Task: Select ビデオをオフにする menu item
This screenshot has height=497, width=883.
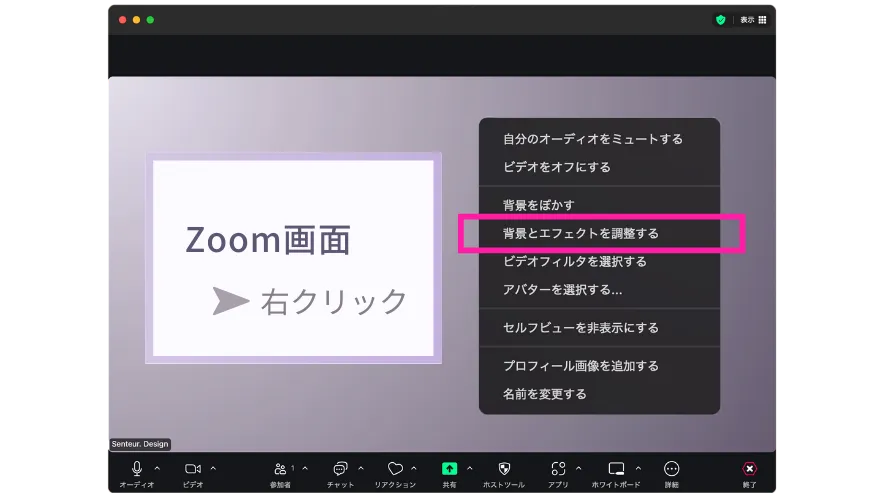Action: tap(599, 167)
